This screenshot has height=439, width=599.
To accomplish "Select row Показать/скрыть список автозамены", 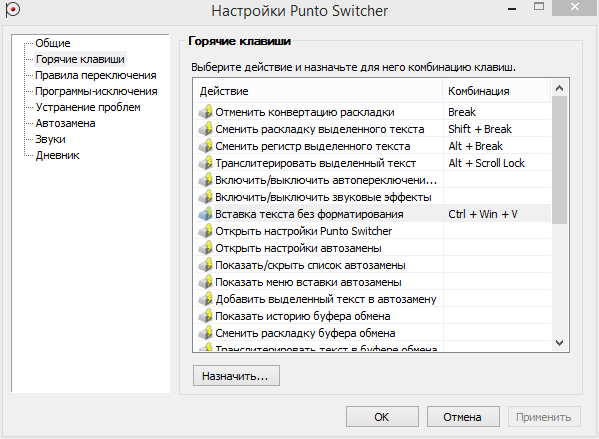I will coord(372,265).
